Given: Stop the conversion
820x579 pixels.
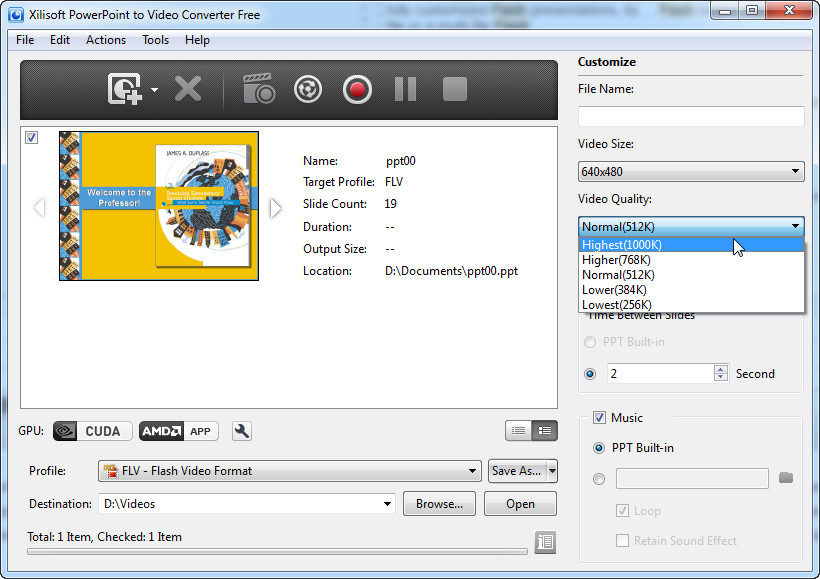Looking at the screenshot, I should coord(454,89).
